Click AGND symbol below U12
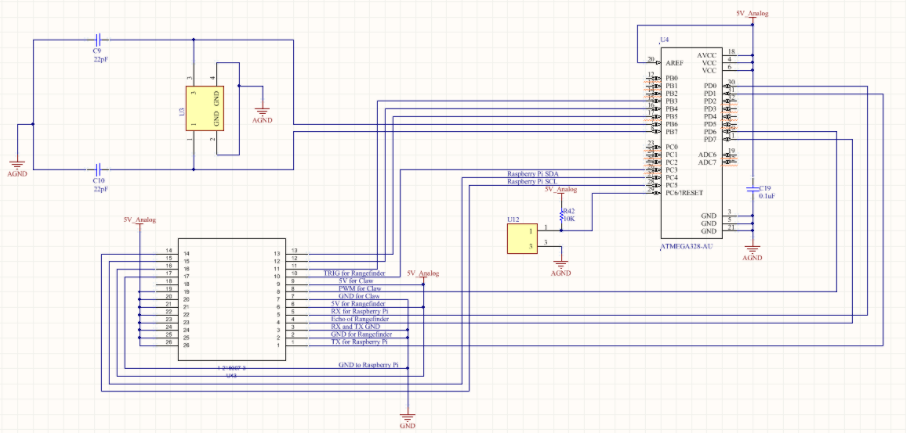Viewport: 906px width, 434px height. 561,267
